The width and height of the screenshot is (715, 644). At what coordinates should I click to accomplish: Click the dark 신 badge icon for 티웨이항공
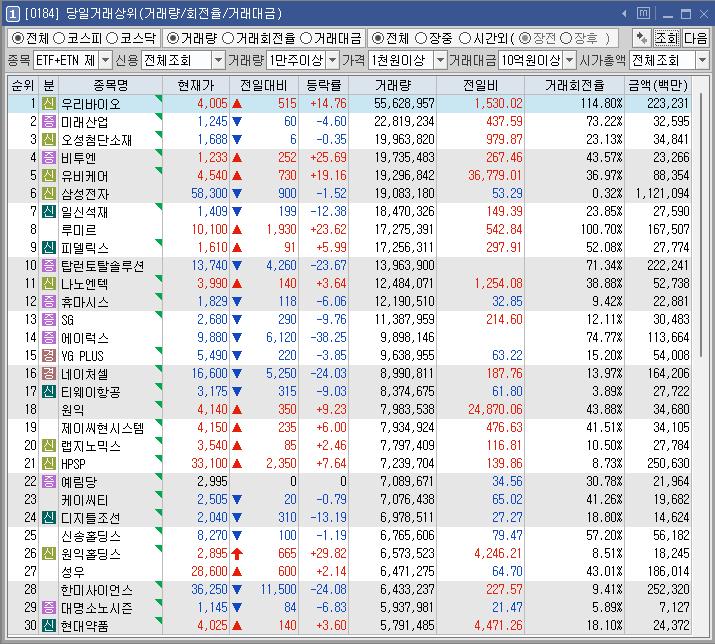(x=49, y=391)
